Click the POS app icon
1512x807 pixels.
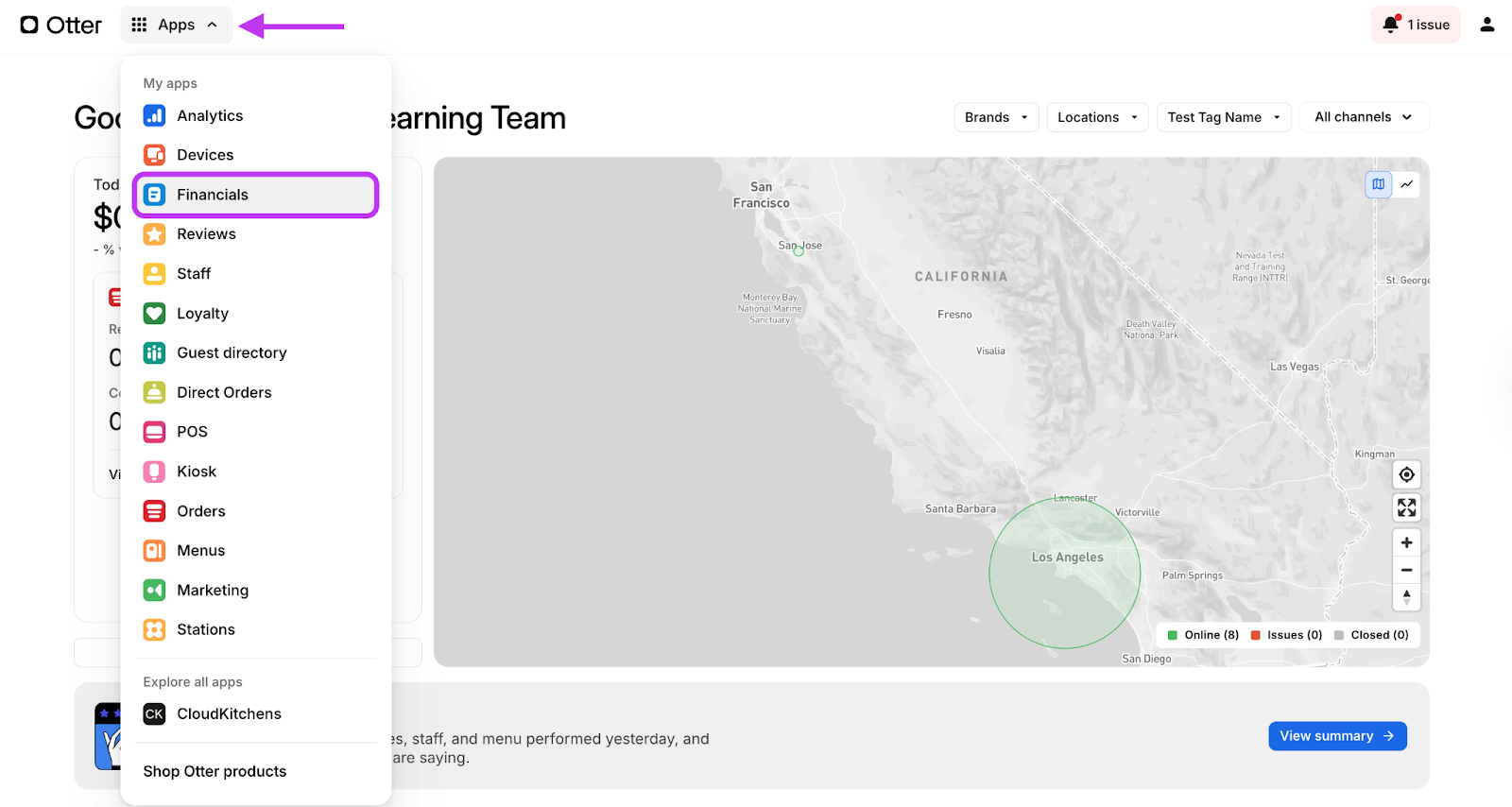(x=154, y=432)
